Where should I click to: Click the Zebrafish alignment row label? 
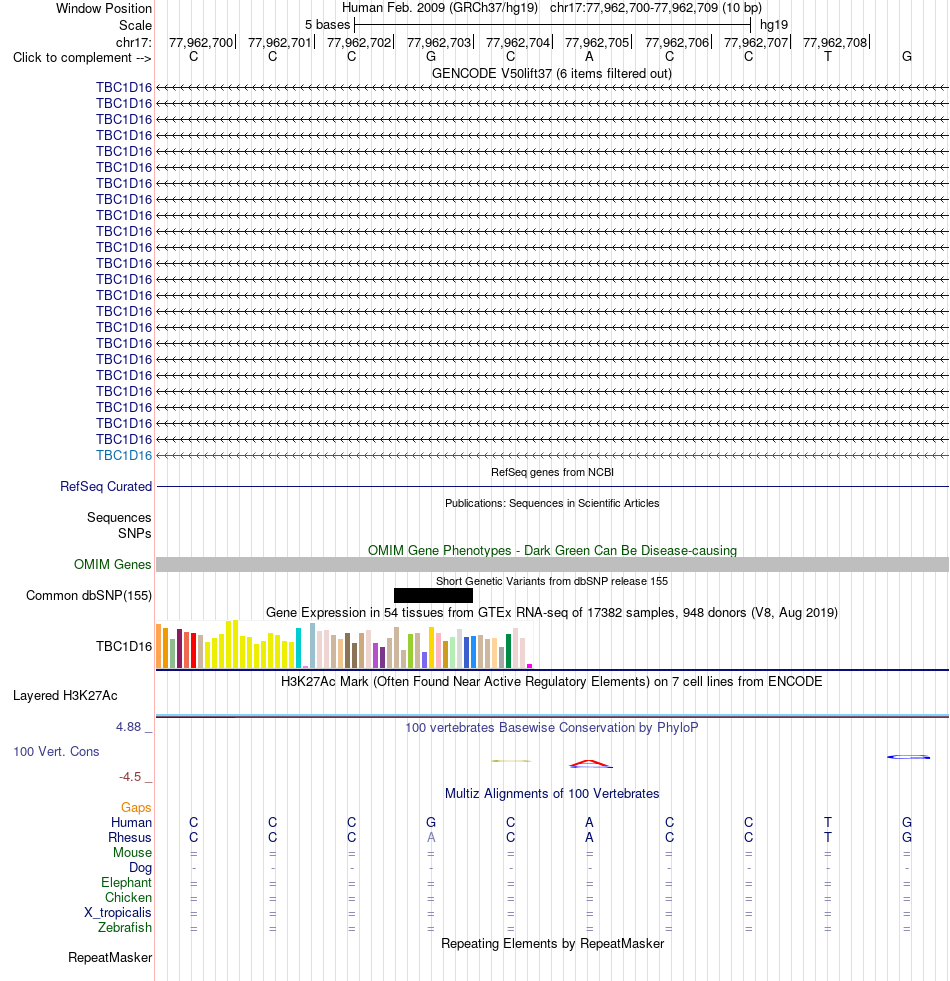pos(125,927)
